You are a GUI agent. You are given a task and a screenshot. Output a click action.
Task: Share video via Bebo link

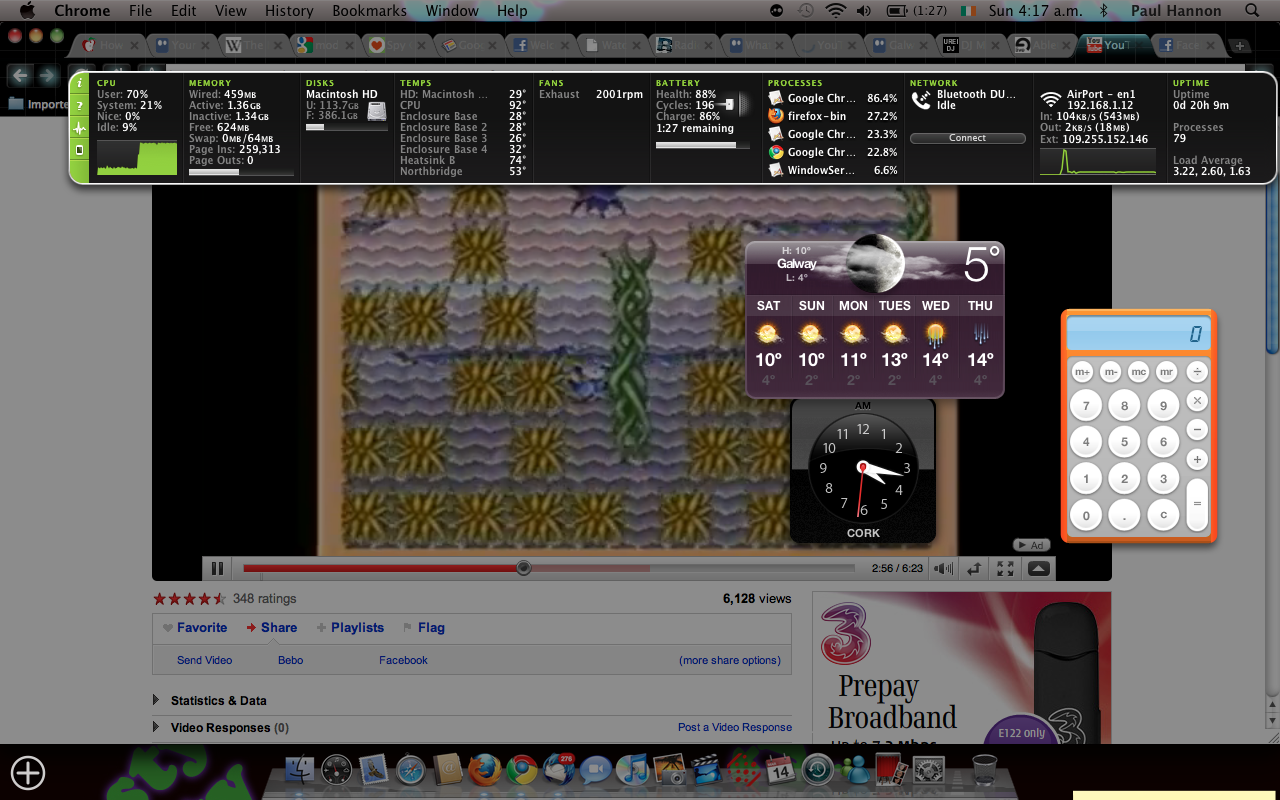click(x=291, y=660)
